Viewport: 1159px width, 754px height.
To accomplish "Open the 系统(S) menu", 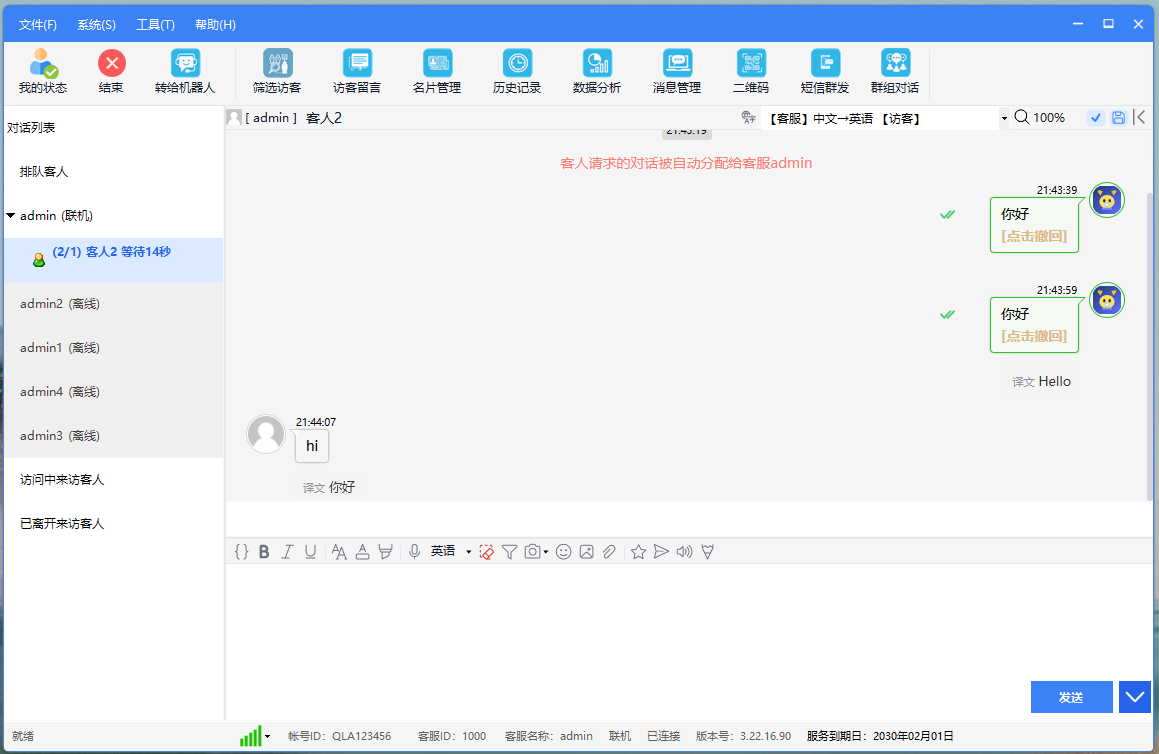I will pyautogui.click(x=96, y=24).
